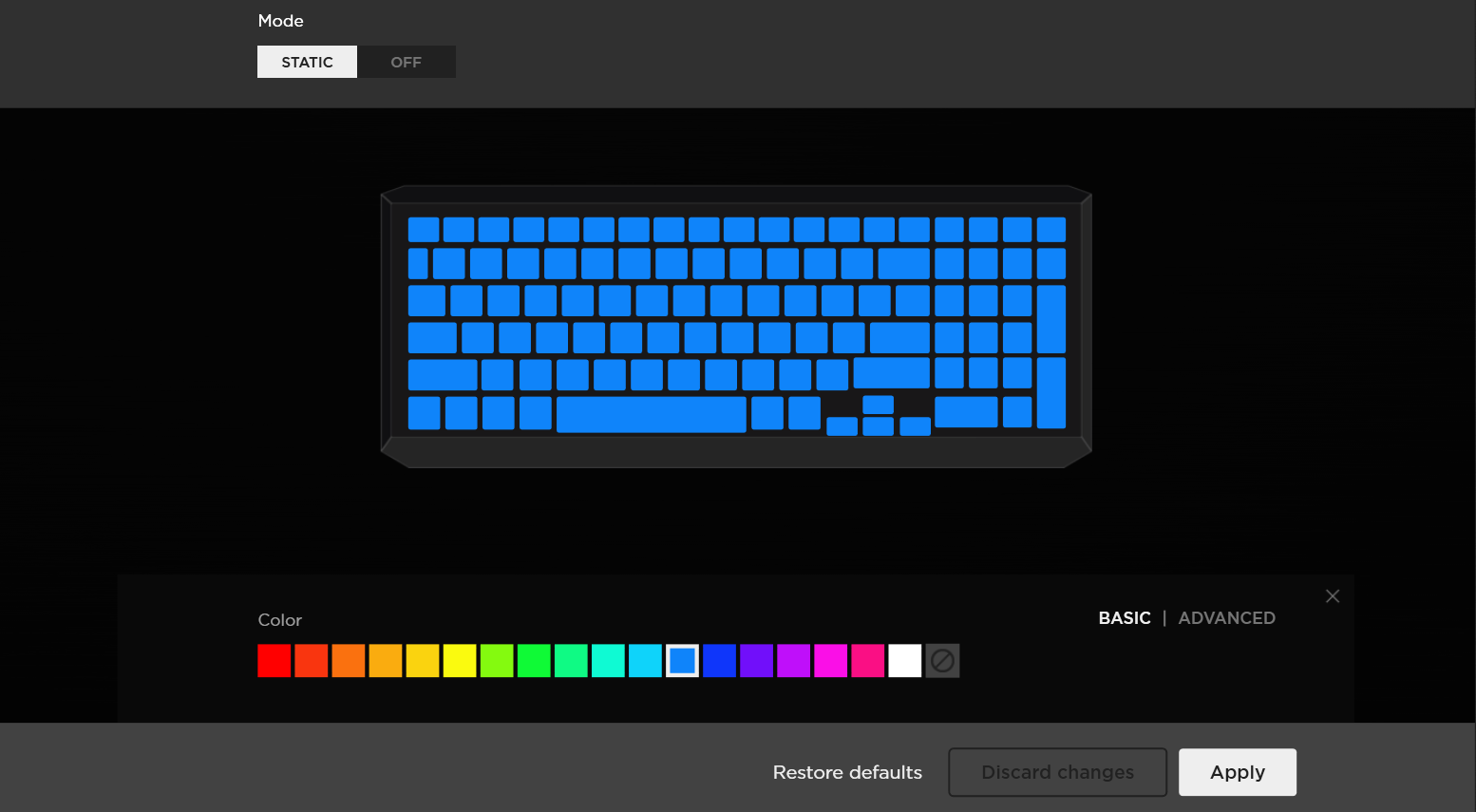1476x812 pixels.
Task: Pick the orange color swatch
Action: 349,661
